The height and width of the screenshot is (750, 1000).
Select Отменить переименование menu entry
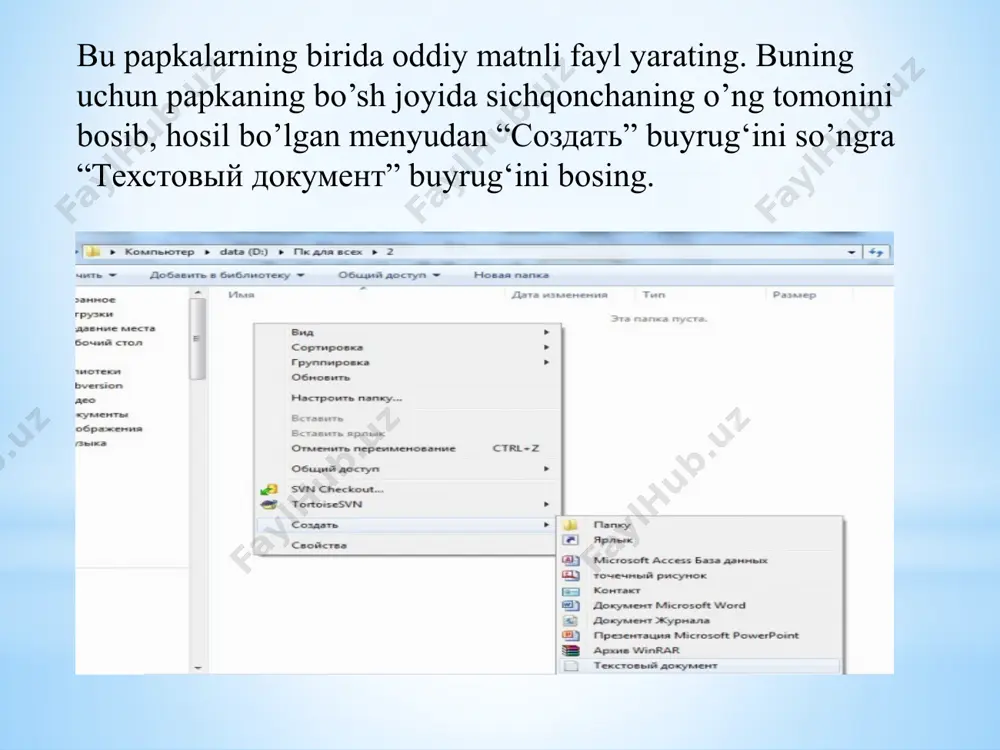(x=408, y=448)
